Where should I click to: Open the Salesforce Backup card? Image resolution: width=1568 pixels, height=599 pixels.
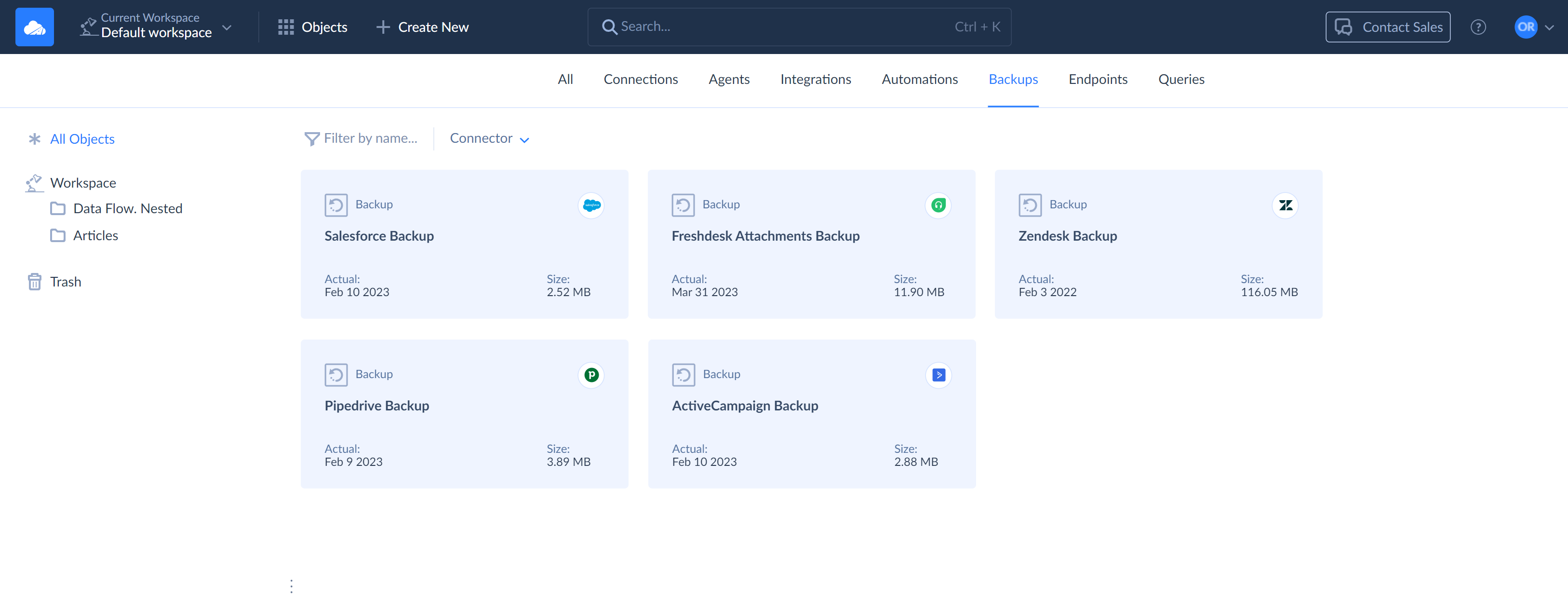pos(465,244)
